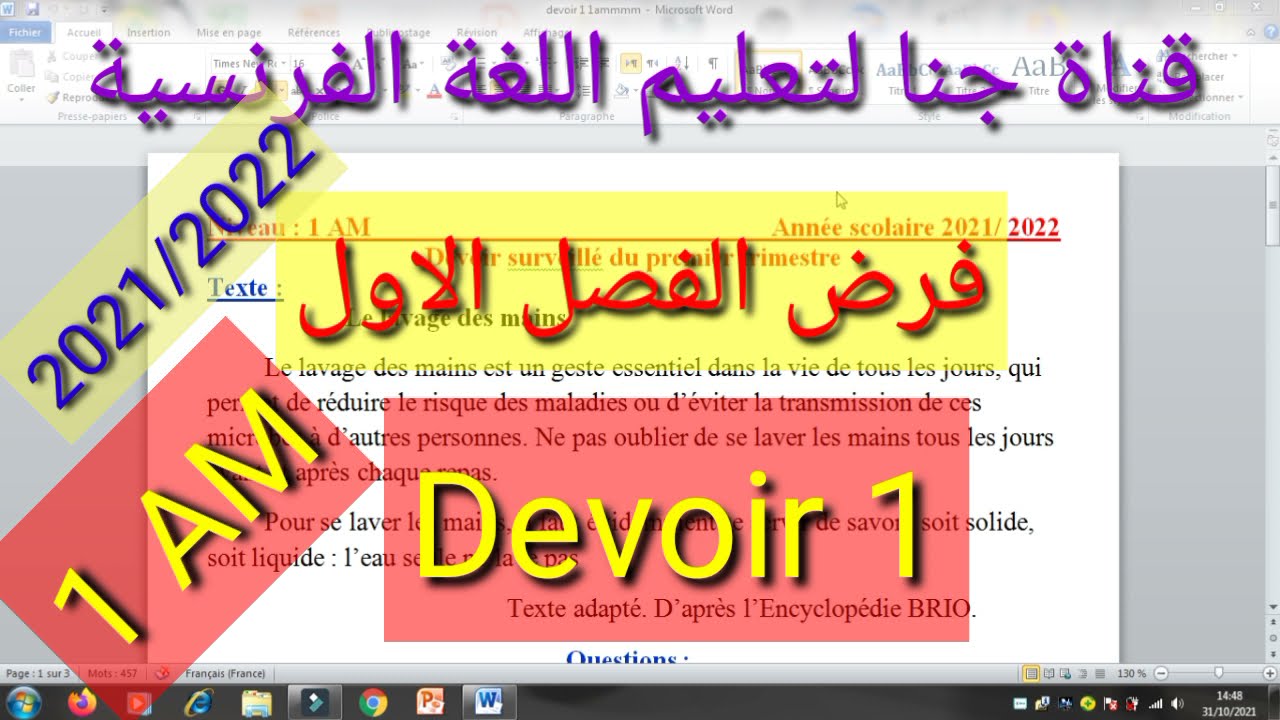
Task: Click the previous page double-arrow button
Action: (x=1272, y=621)
